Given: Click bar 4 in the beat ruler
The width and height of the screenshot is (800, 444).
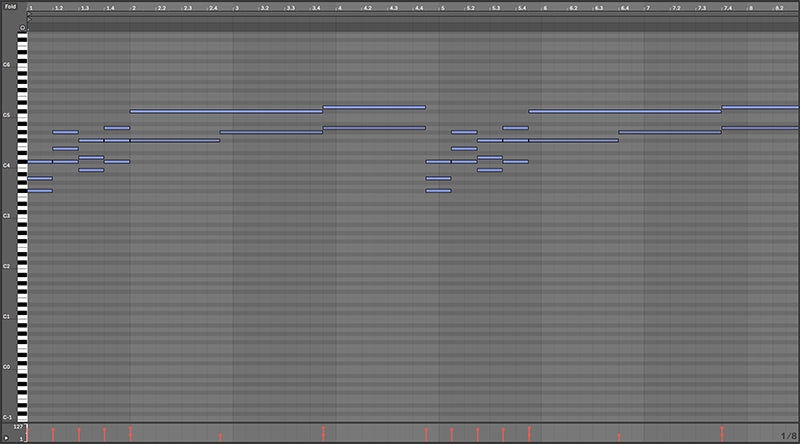Looking at the screenshot, I should pyautogui.click(x=339, y=8).
